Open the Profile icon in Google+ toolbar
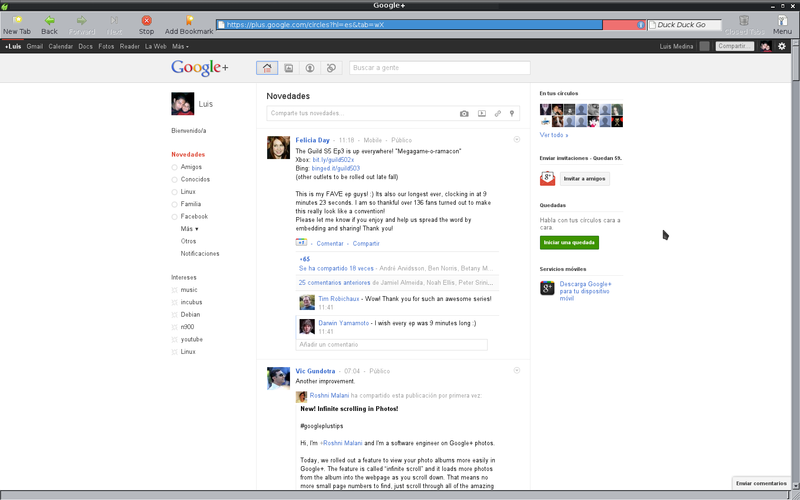This screenshot has width=800, height=500. (310, 68)
